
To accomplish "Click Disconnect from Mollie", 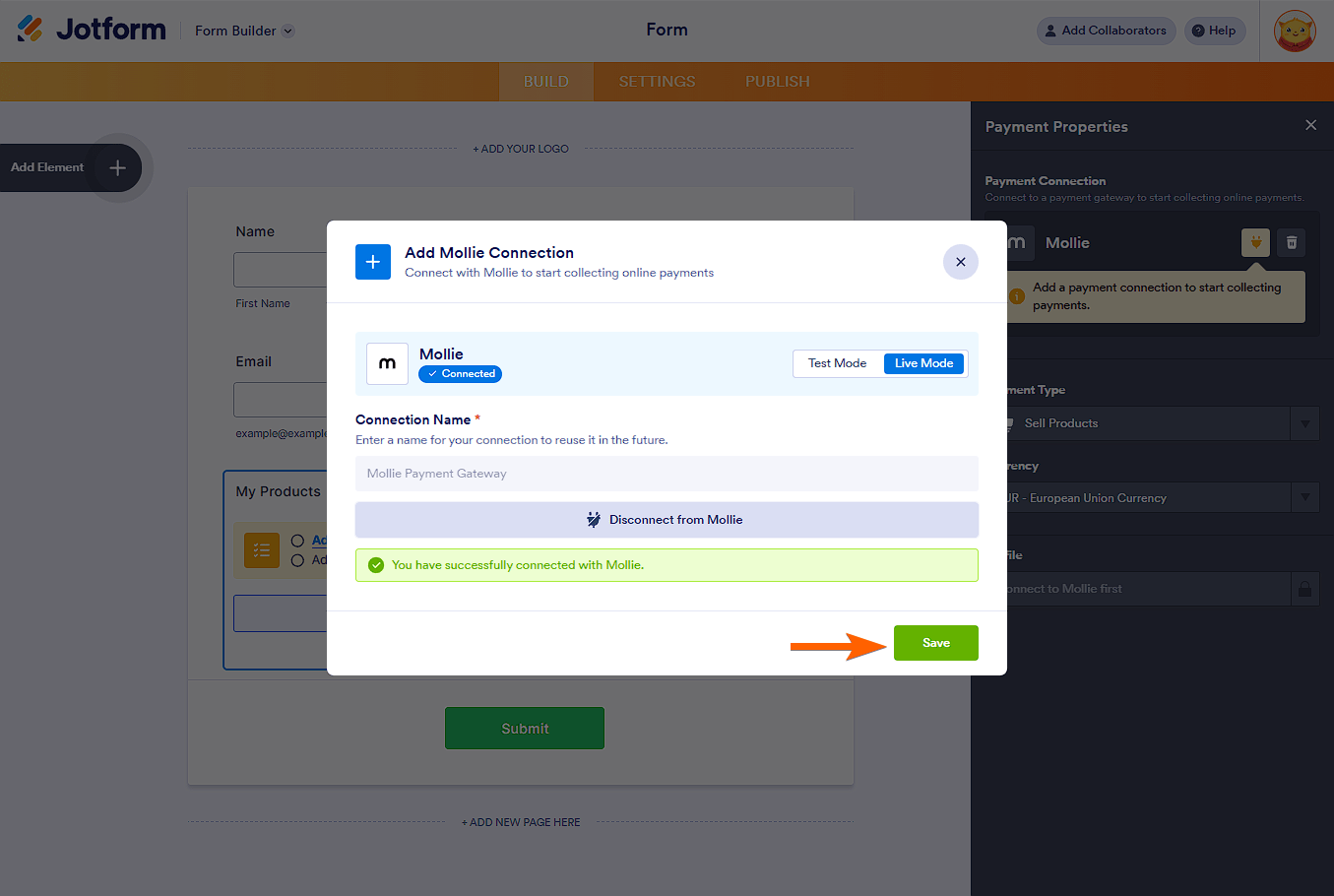I will coord(667,520).
